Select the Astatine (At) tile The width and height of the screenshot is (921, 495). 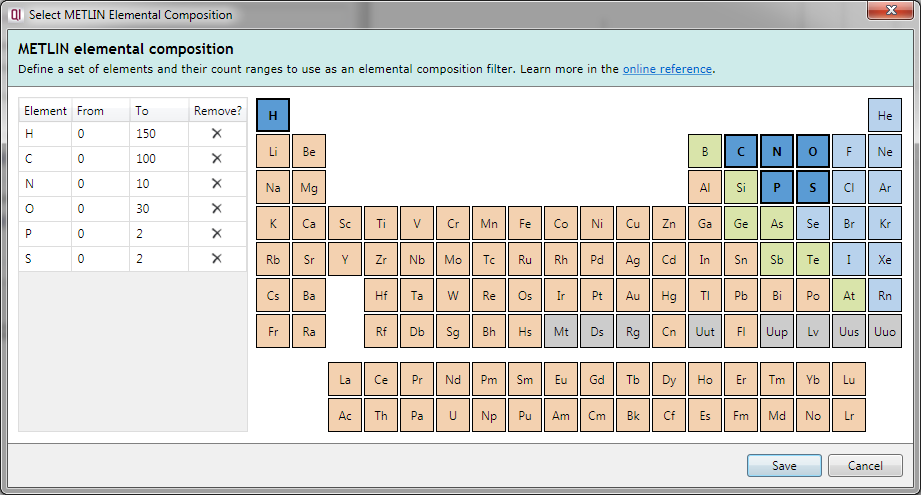849,295
